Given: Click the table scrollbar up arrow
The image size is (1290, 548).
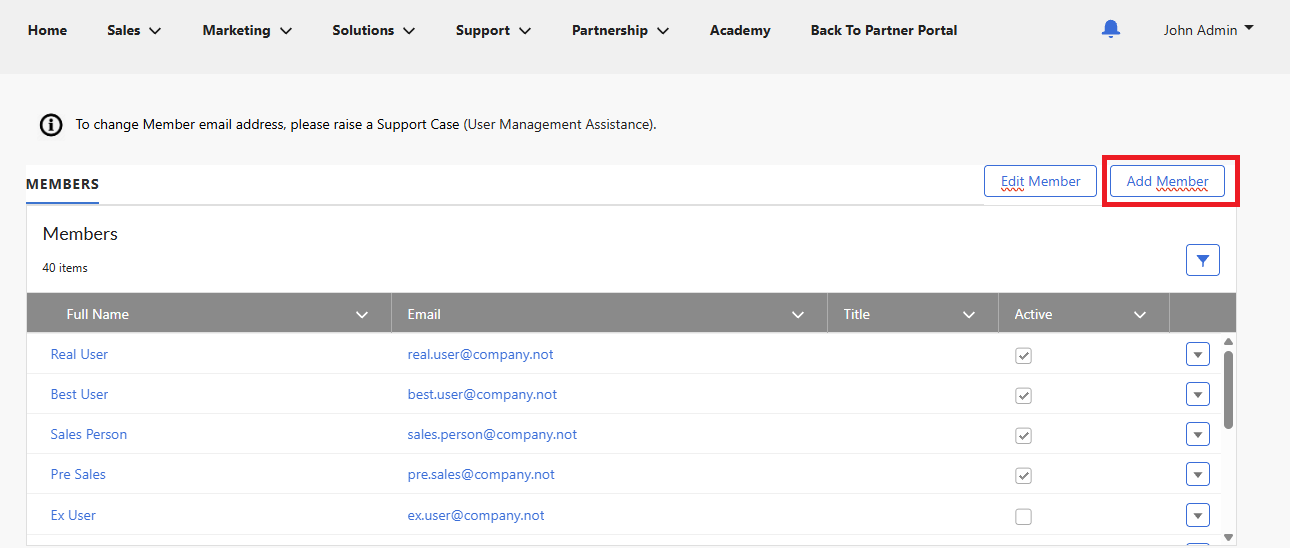Looking at the screenshot, I should pyautogui.click(x=1229, y=341).
